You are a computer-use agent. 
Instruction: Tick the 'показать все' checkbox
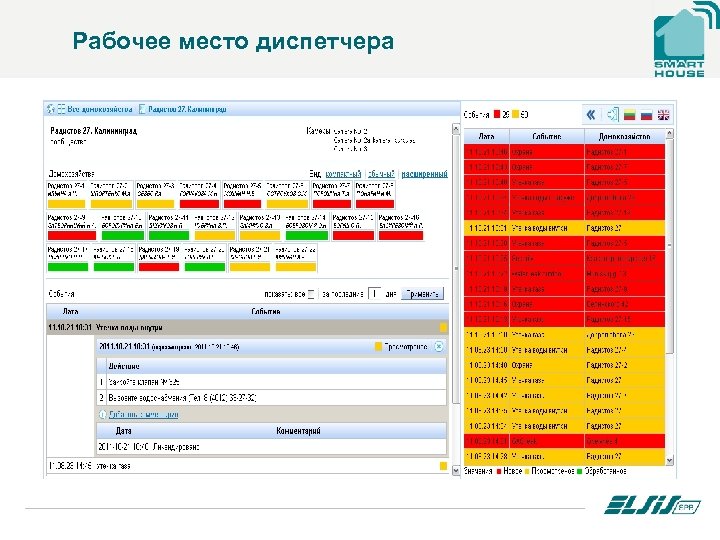(311, 294)
